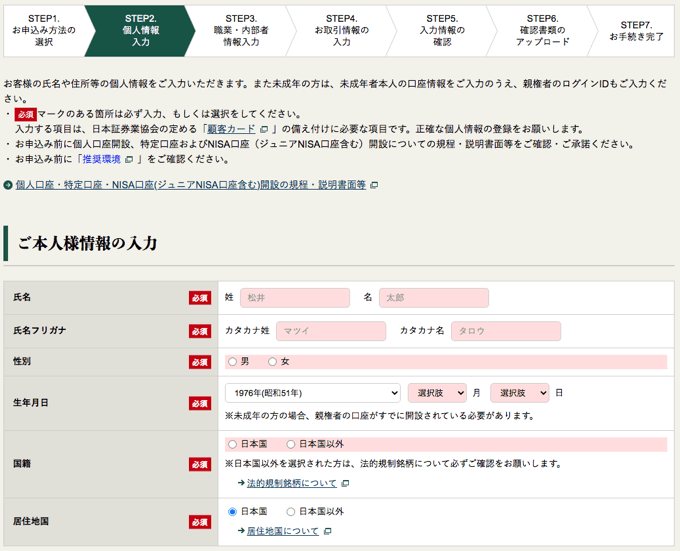Click the STEP4 お取引情報の入力 step
The width and height of the screenshot is (680, 551).
click(342, 31)
